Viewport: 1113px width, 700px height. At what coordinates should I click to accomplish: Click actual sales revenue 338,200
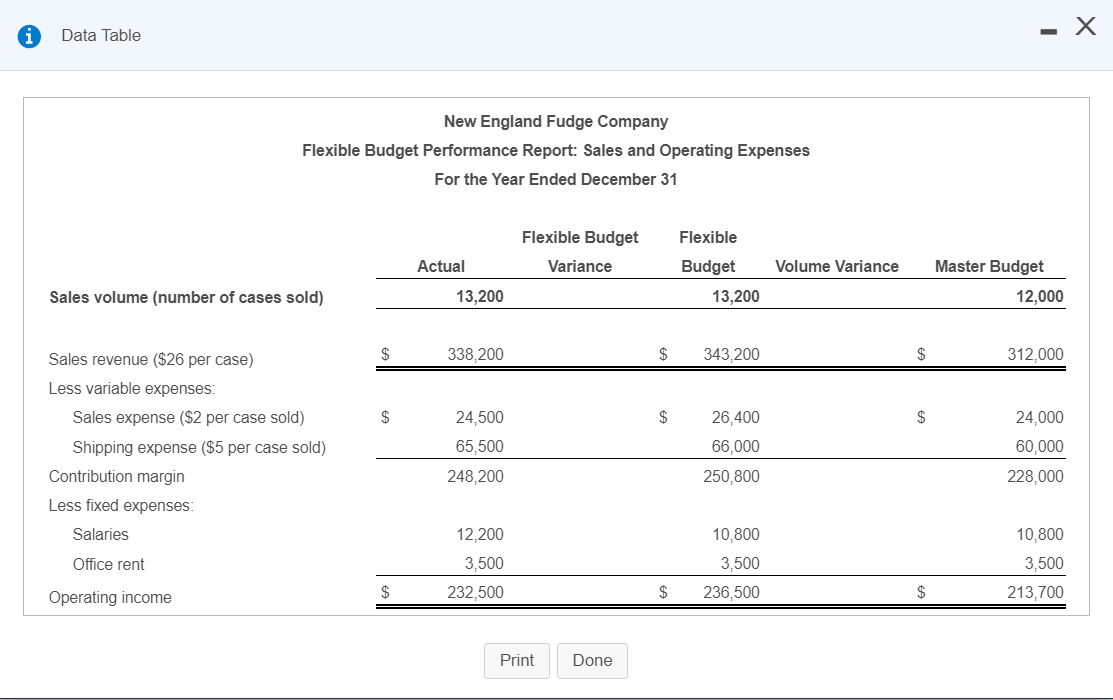476,354
